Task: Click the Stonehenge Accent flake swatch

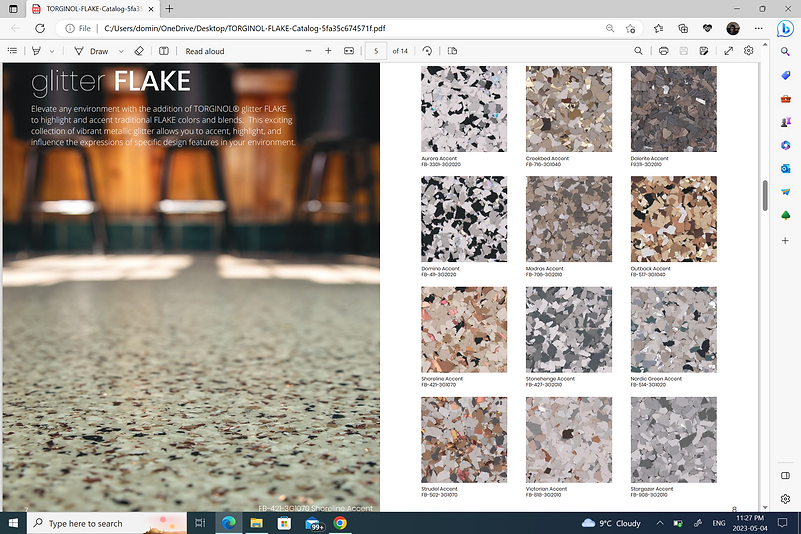Action: pyautogui.click(x=569, y=330)
